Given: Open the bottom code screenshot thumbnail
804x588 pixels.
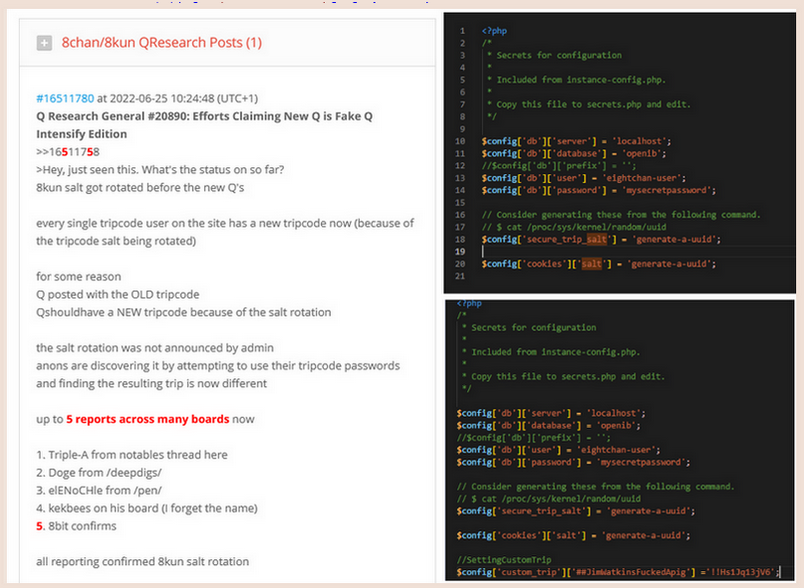Looking at the screenshot, I should 620,440.
